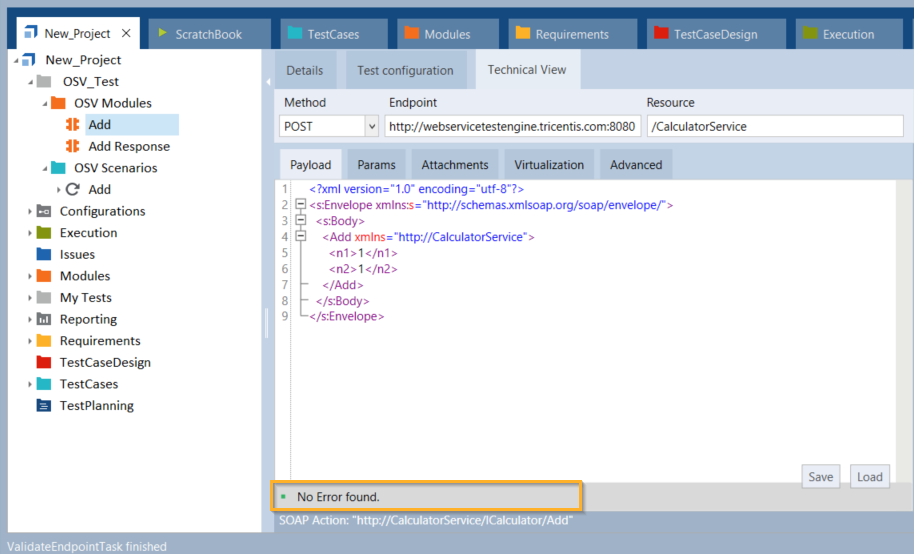Screen dimensions: 914x554
Task: Click the Add scenario refresh icon
Action: (72, 189)
